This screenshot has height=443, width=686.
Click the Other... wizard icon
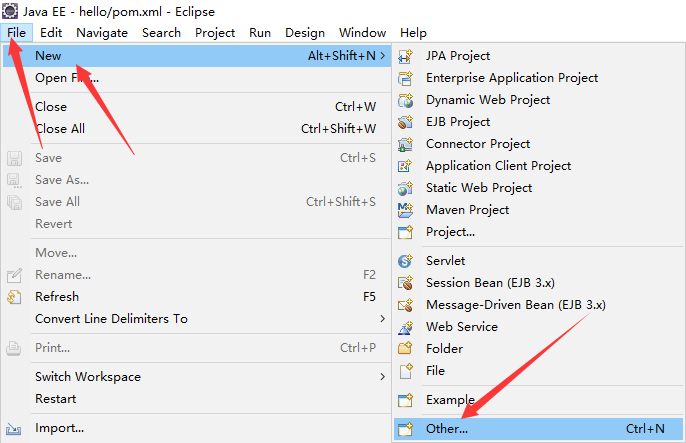click(x=405, y=429)
